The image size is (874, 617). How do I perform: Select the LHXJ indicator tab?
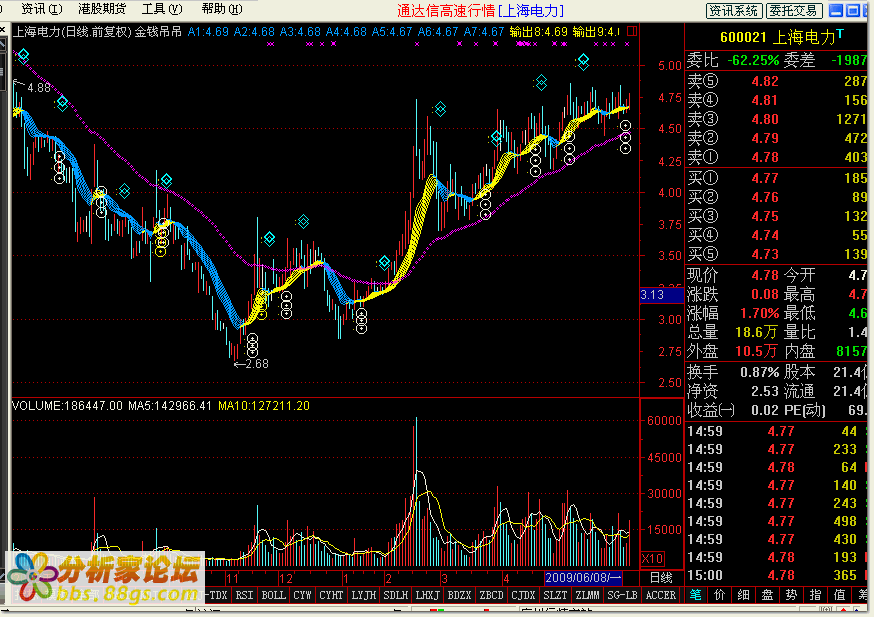pyautogui.click(x=428, y=595)
